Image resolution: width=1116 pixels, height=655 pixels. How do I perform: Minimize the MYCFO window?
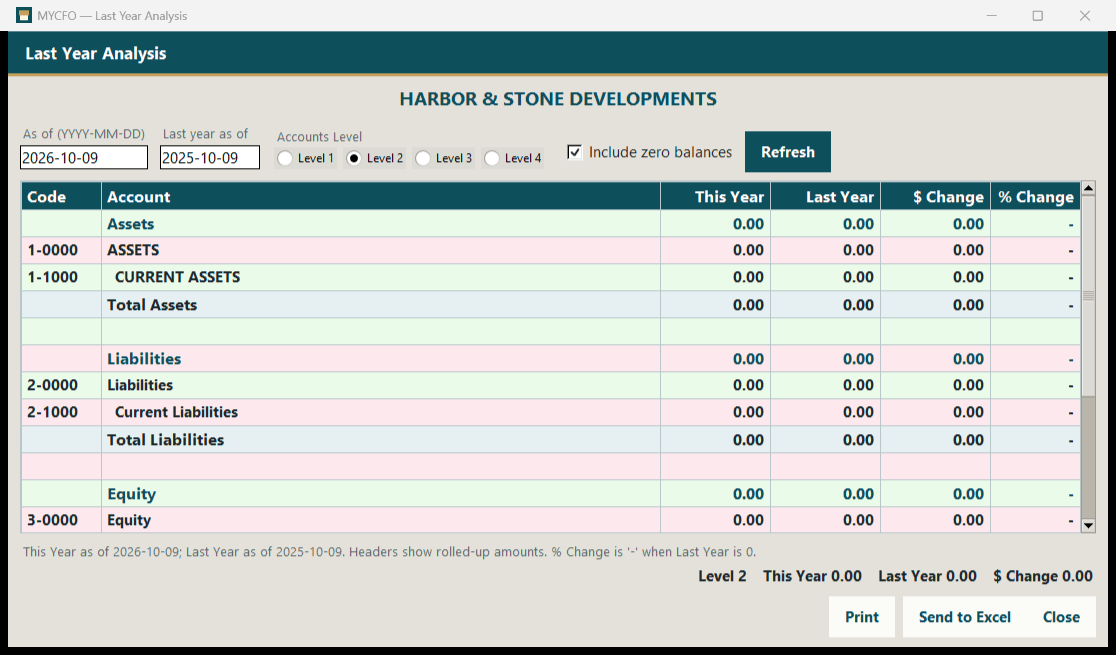(x=991, y=16)
